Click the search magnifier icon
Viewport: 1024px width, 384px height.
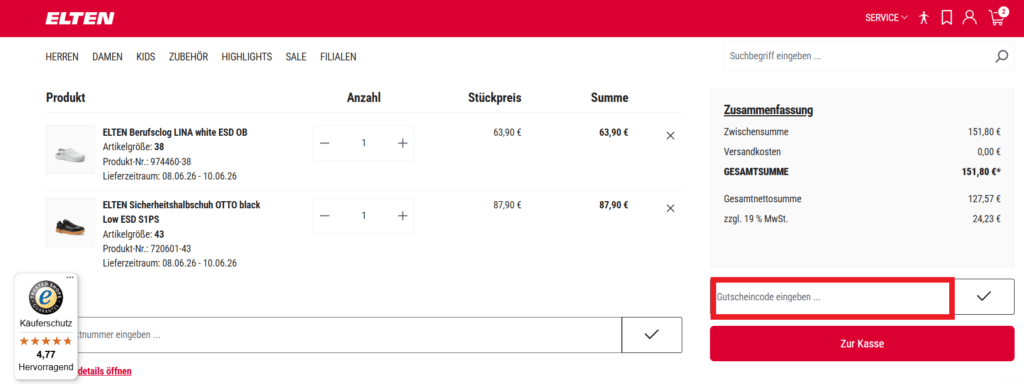click(x=1001, y=57)
